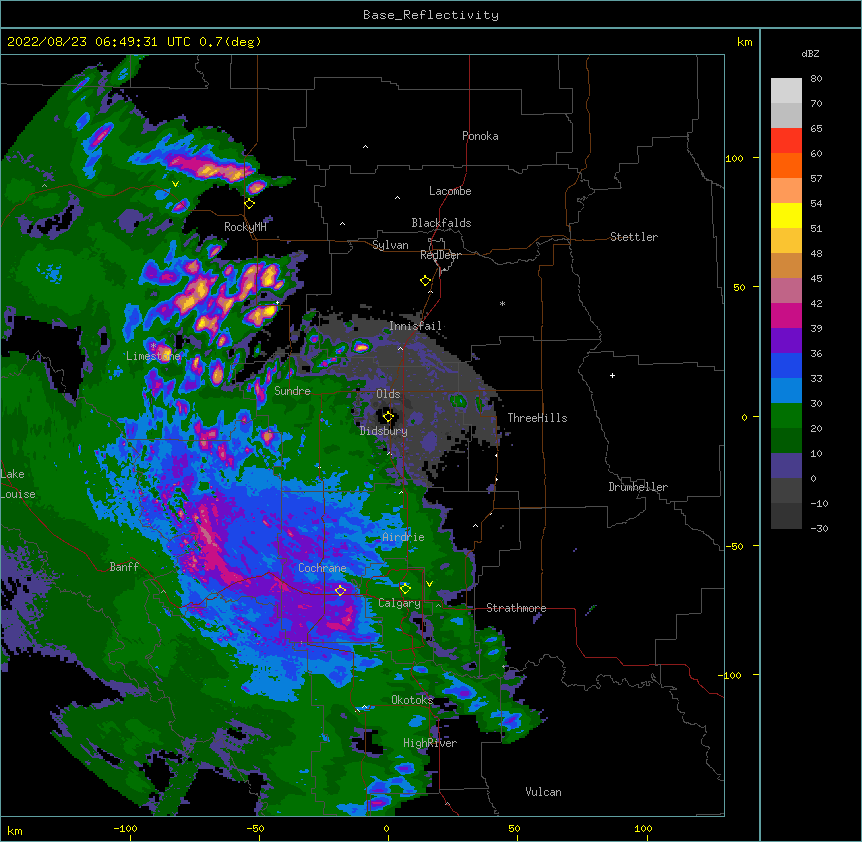Viewport: 862px width, 842px height.
Task: Click the ThreeHills town label
Action: [x=537, y=418]
